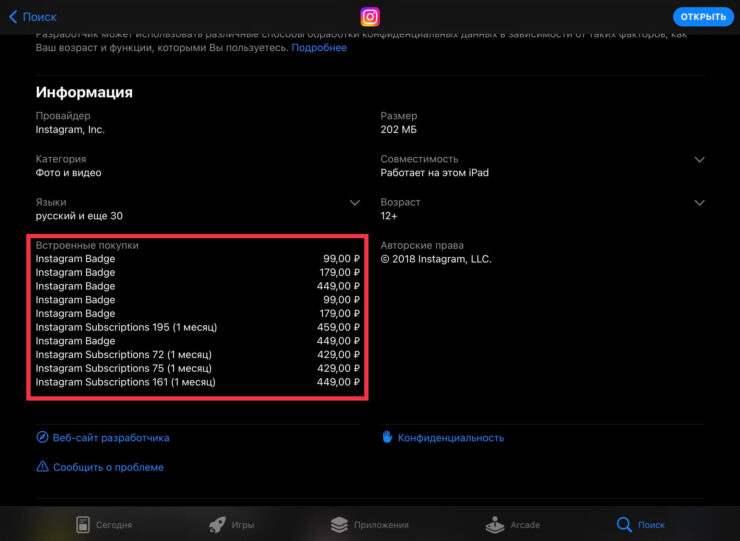Viewport: 740px width, 541px height.
Task: Select Instagram Subscriptions 195 purchase row
Action: pyautogui.click(x=197, y=327)
